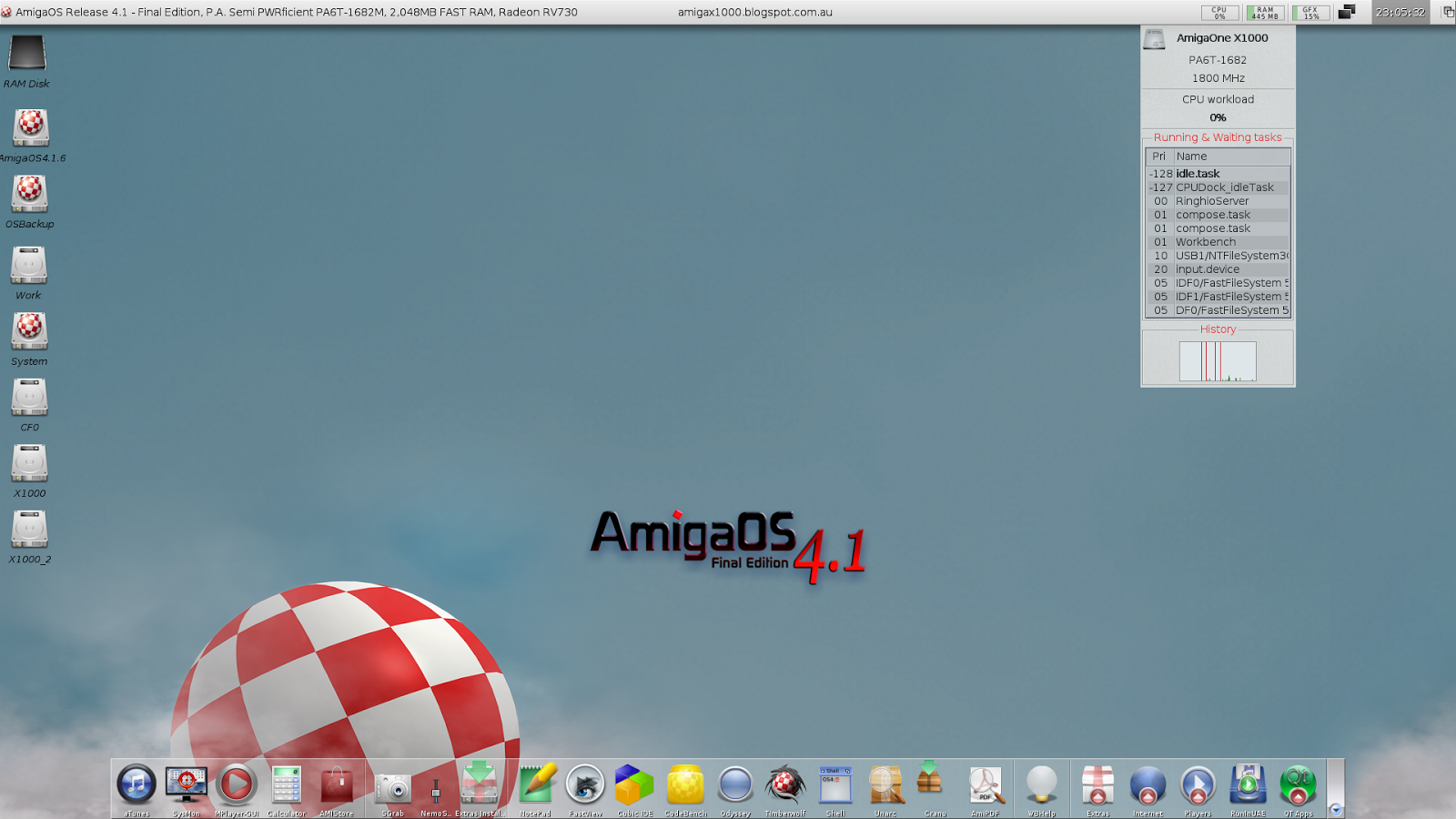Open Extras Installer dock icon

pyautogui.click(x=479, y=784)
